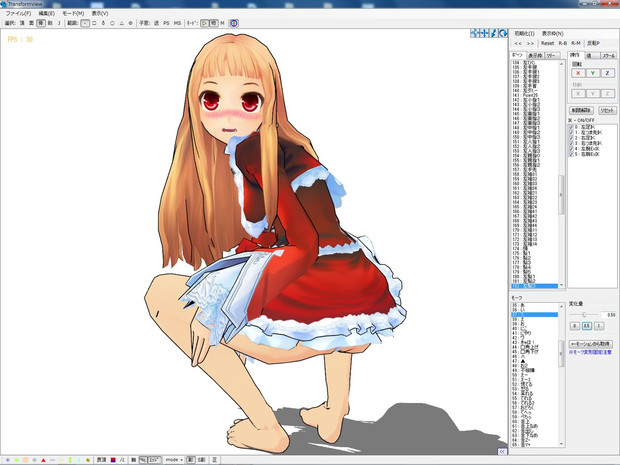Image resolution: width=620 pixels, height=465 pixels.
Task: Switch to ボーン tab
Action: pyautogui.click(x=518, y=55)
